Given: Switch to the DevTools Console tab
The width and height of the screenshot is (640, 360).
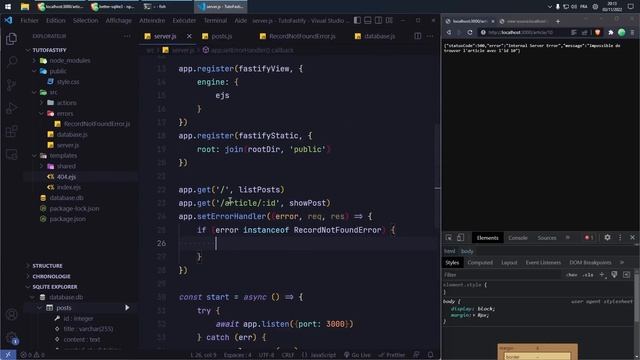Looking at the screenshot, I should point(518,238).
